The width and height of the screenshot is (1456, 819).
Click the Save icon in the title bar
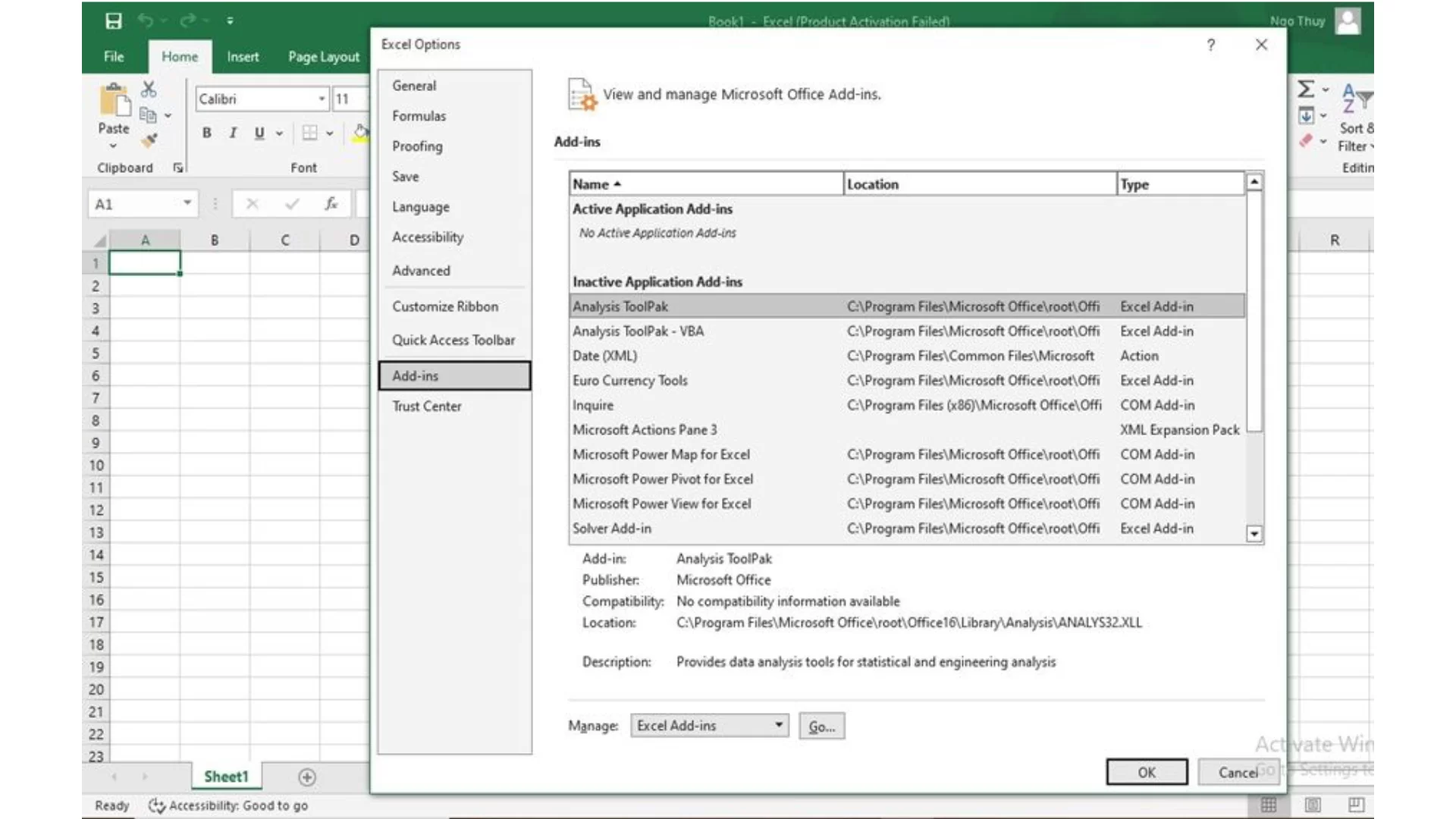coord(113,21)
